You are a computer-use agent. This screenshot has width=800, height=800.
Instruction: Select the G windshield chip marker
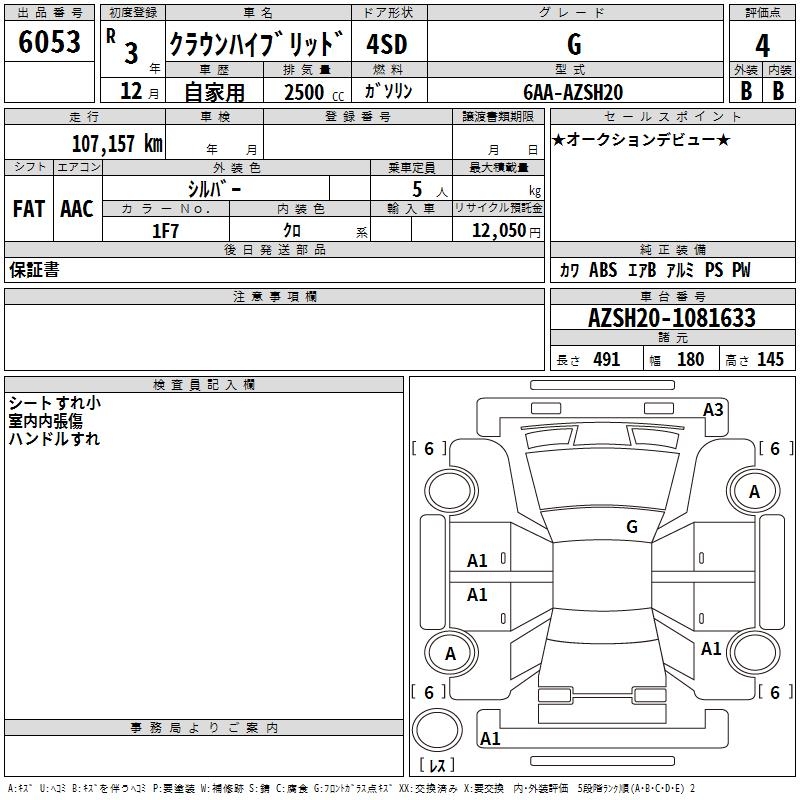tap(632, 527)
